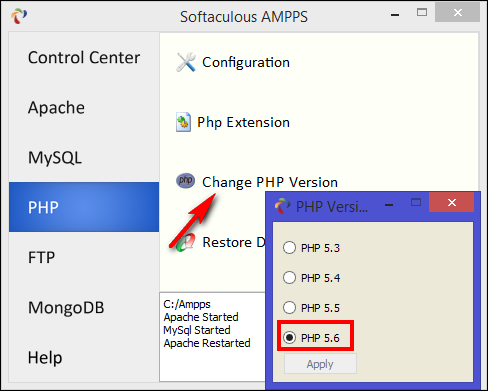Minimize the Softaculous AMPPS window
The width and height of the screenshot is (488, 391).
tap(395, 15)
